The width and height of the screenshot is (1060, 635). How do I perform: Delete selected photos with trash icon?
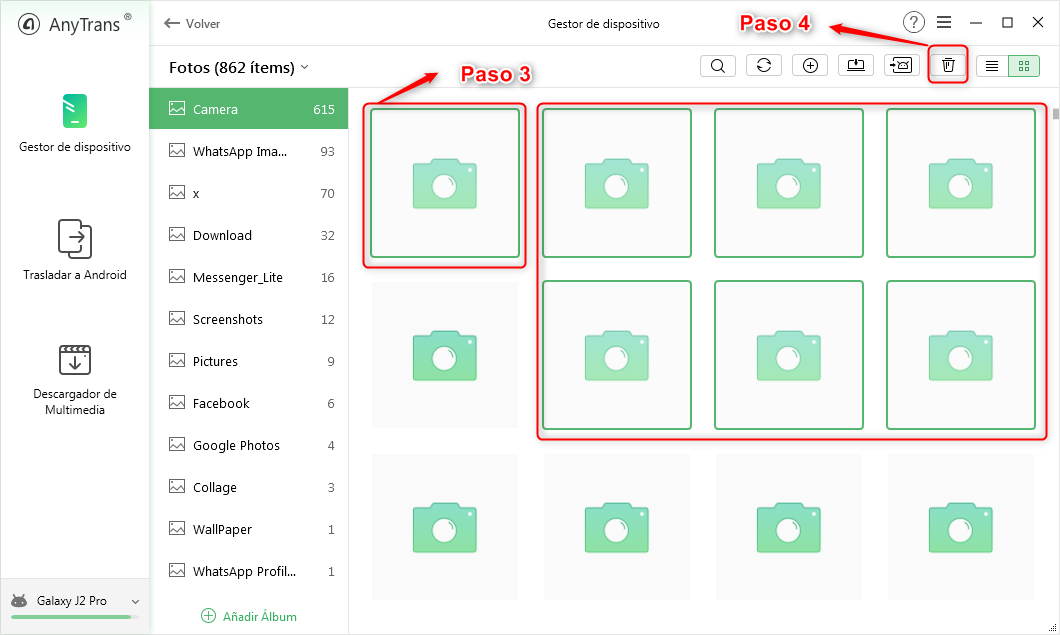pos(947,65)
